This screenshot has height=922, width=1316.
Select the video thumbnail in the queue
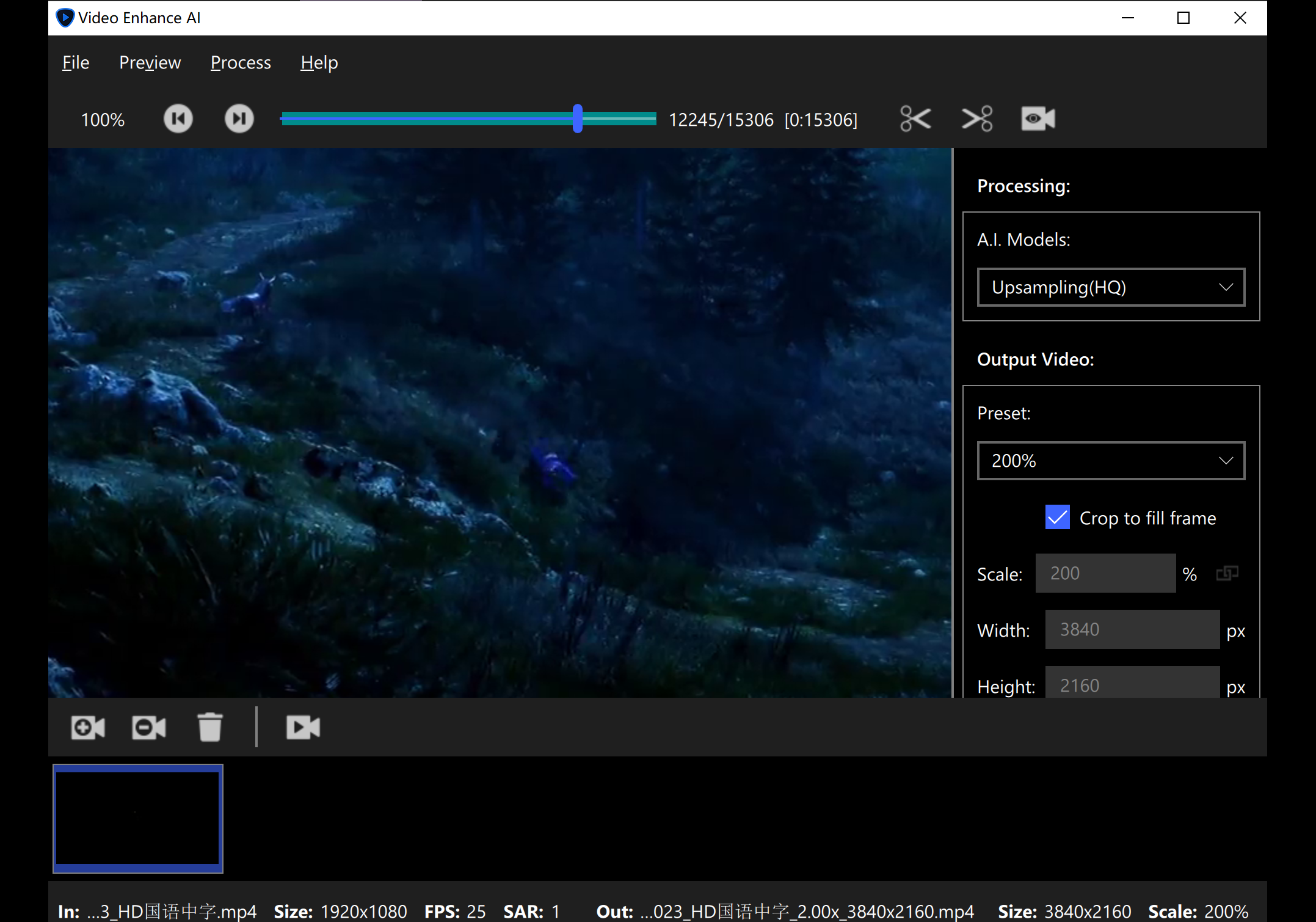[138, 818]
